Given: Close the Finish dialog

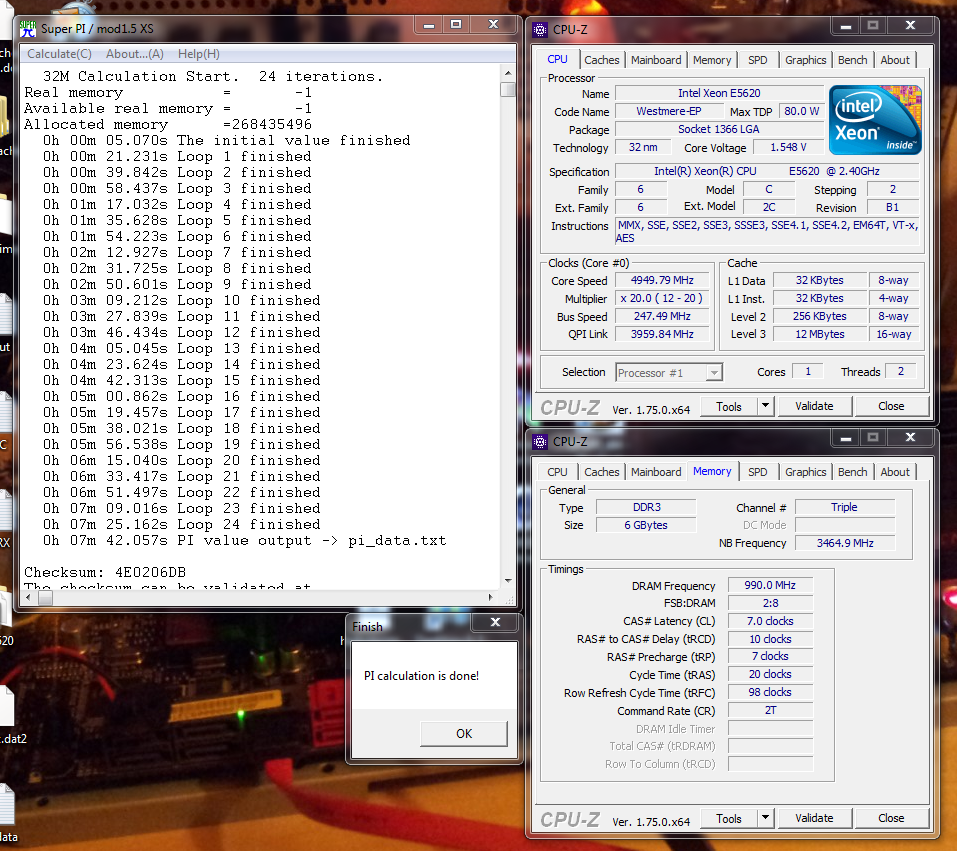Looking at the screenshot, I should 495,622.
